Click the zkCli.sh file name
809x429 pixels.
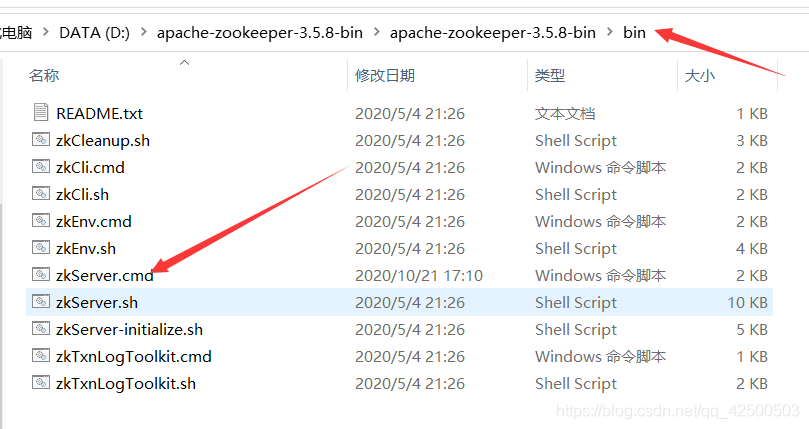[x=82, y=195]
